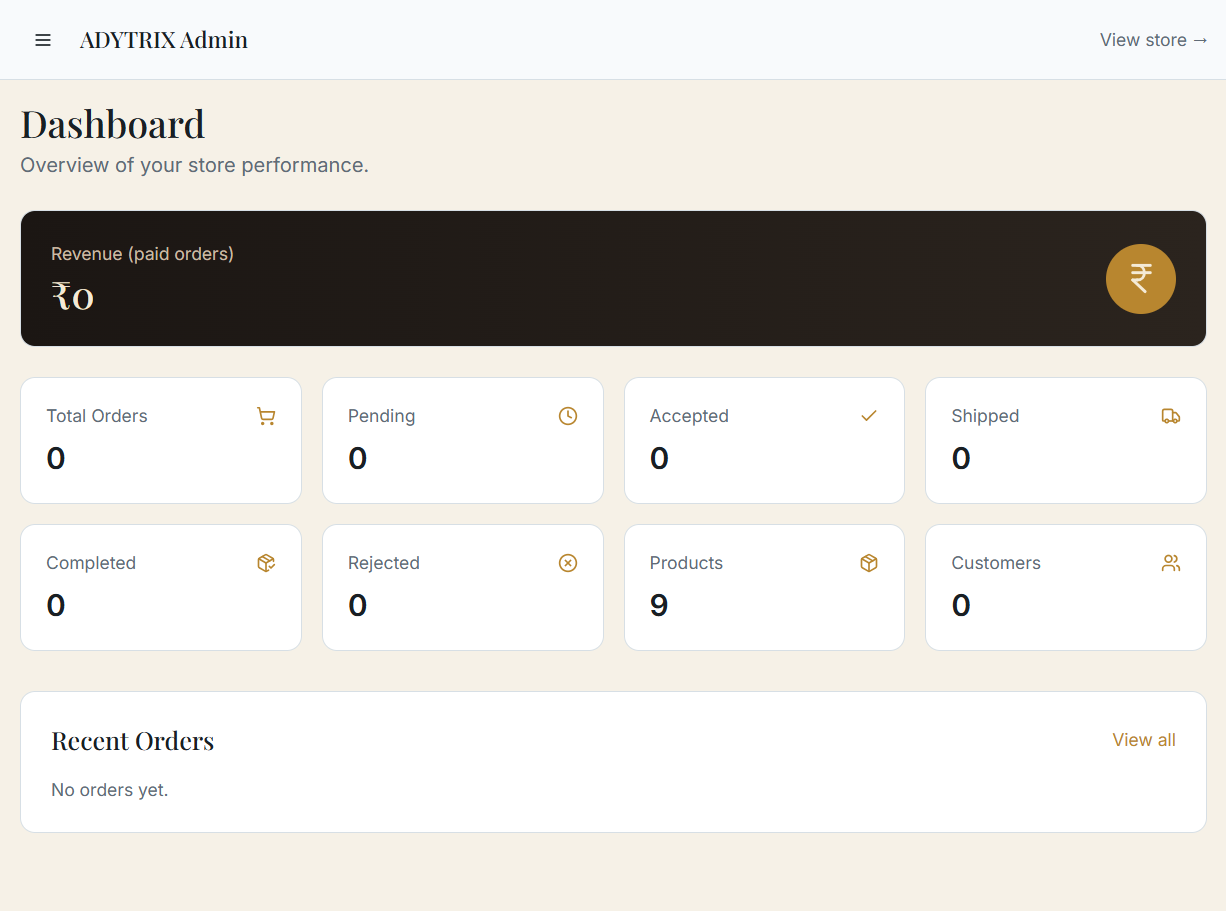This screenshot has width=1226, height=911.
Task: Select the Products card label
Action: (686, 563)
